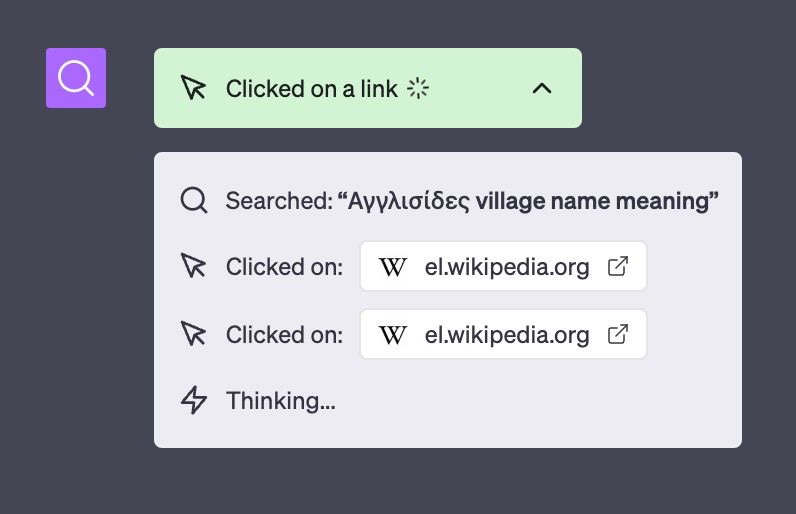Click cursor icon beside second Clicked on
Screen dimensions: 796x514
click(194, 335)
